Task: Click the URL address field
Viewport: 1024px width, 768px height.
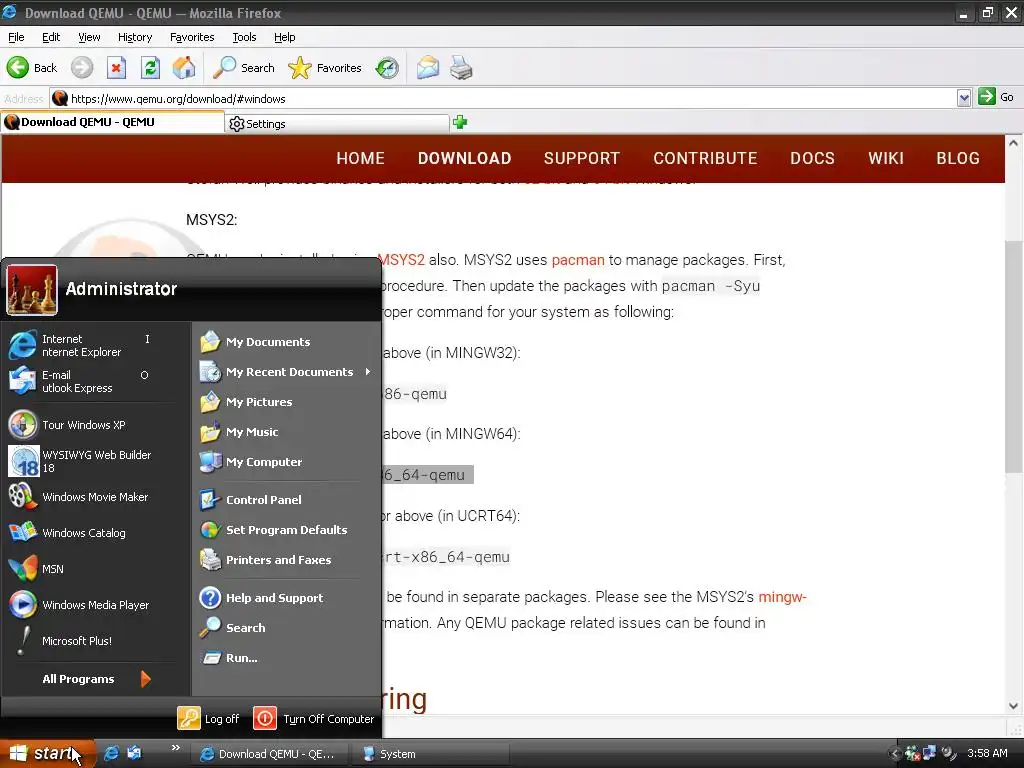Action: pos(503,99)
